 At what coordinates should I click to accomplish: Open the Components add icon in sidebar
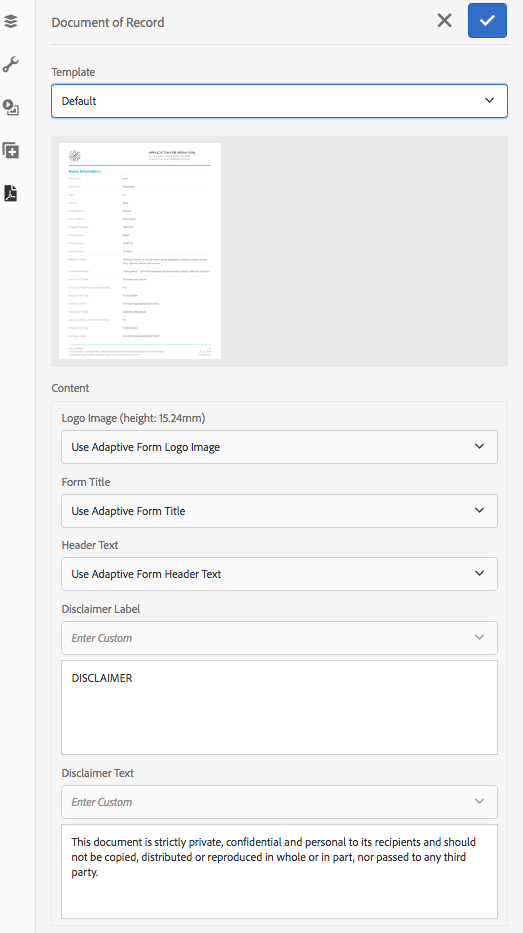pos(11,150)
